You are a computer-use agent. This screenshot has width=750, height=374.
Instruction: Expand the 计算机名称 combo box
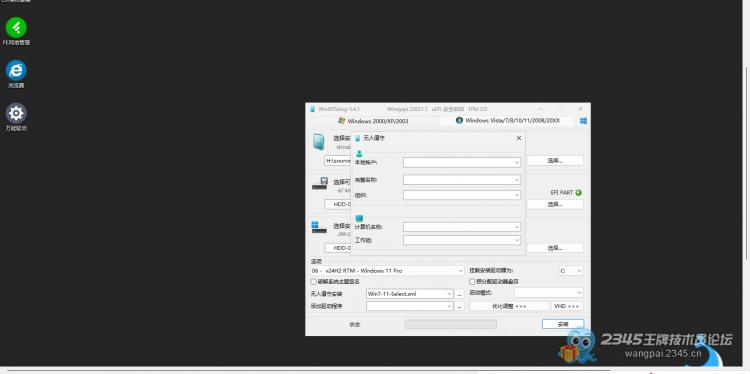(x=517, y=227)
